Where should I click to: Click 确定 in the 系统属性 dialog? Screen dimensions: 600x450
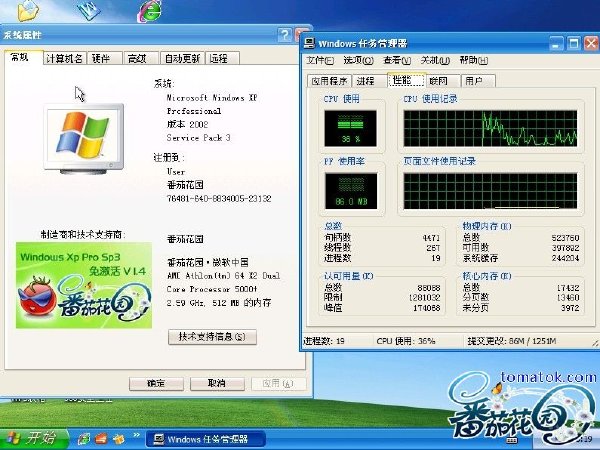[156, 383]
